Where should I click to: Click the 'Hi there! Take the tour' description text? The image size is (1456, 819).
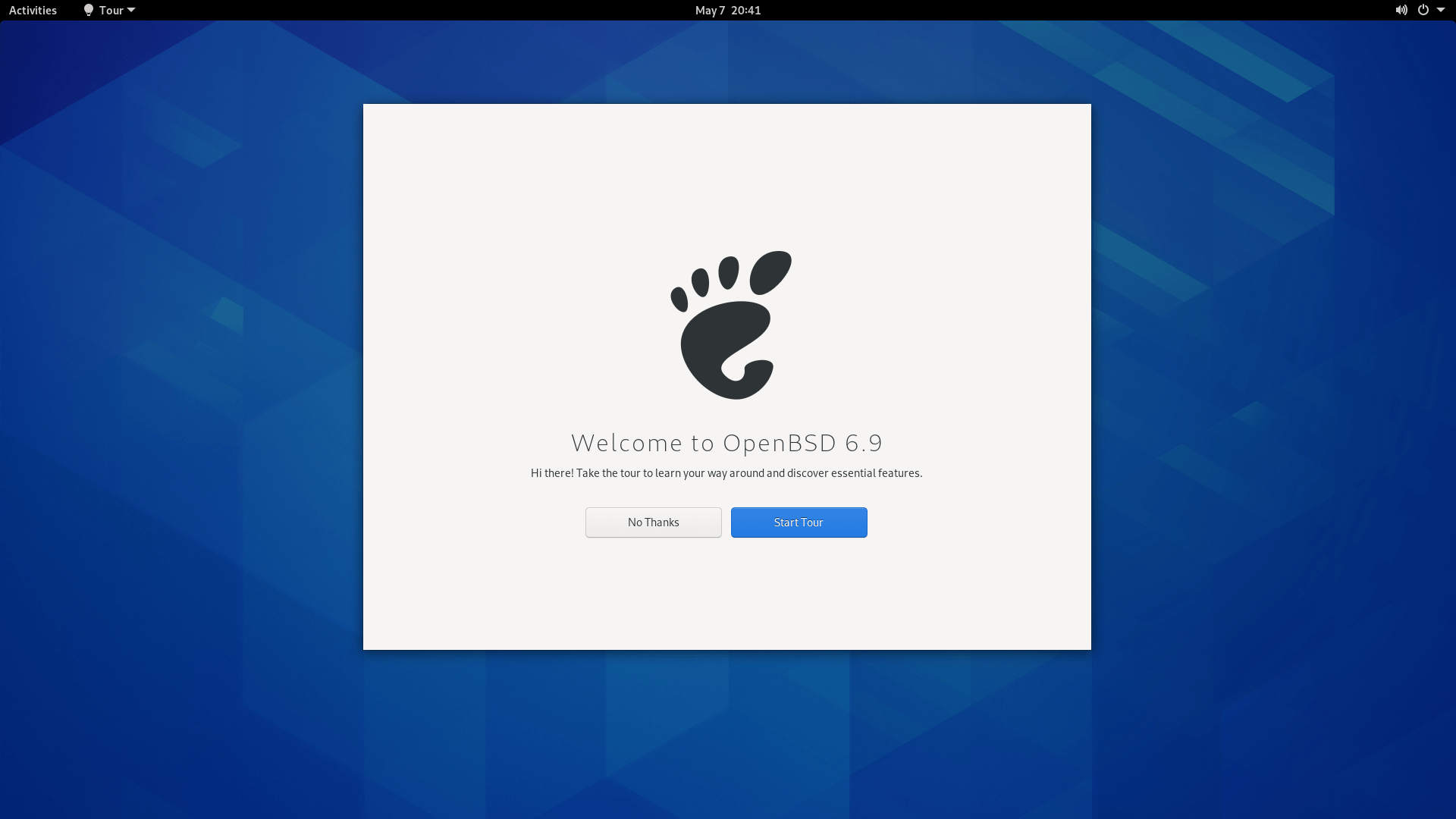click(x=726, y=473)
